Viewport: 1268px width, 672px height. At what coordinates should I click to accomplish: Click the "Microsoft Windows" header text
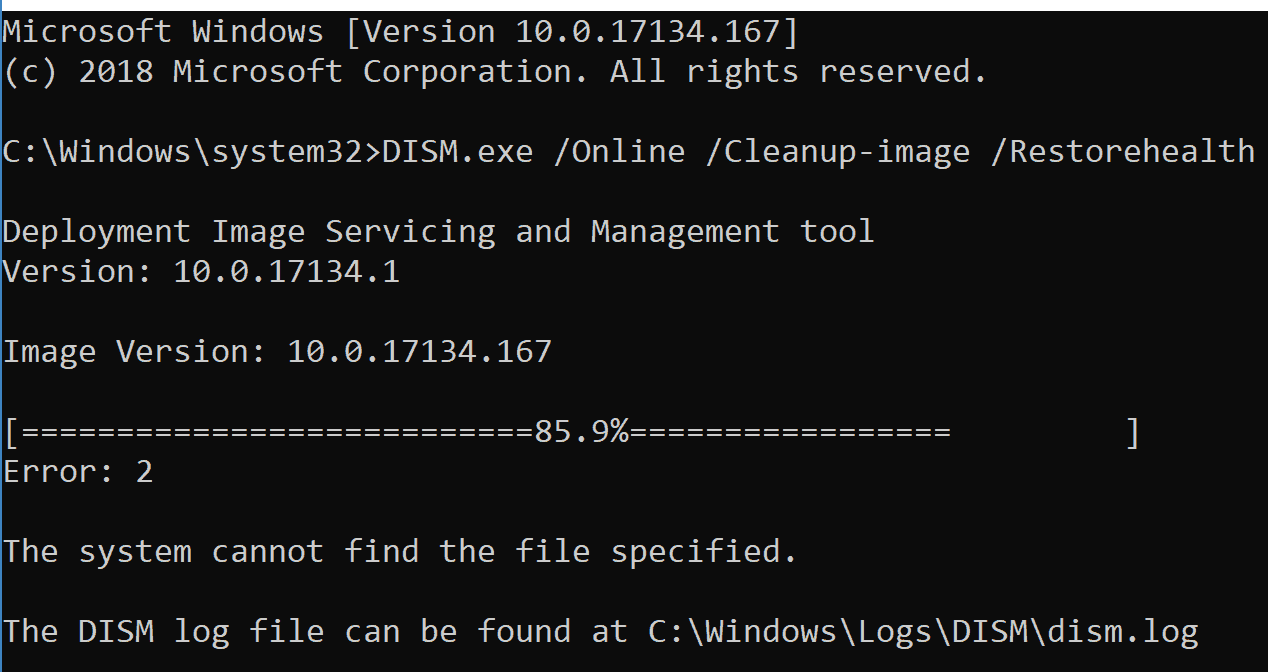tap(163, 32)
